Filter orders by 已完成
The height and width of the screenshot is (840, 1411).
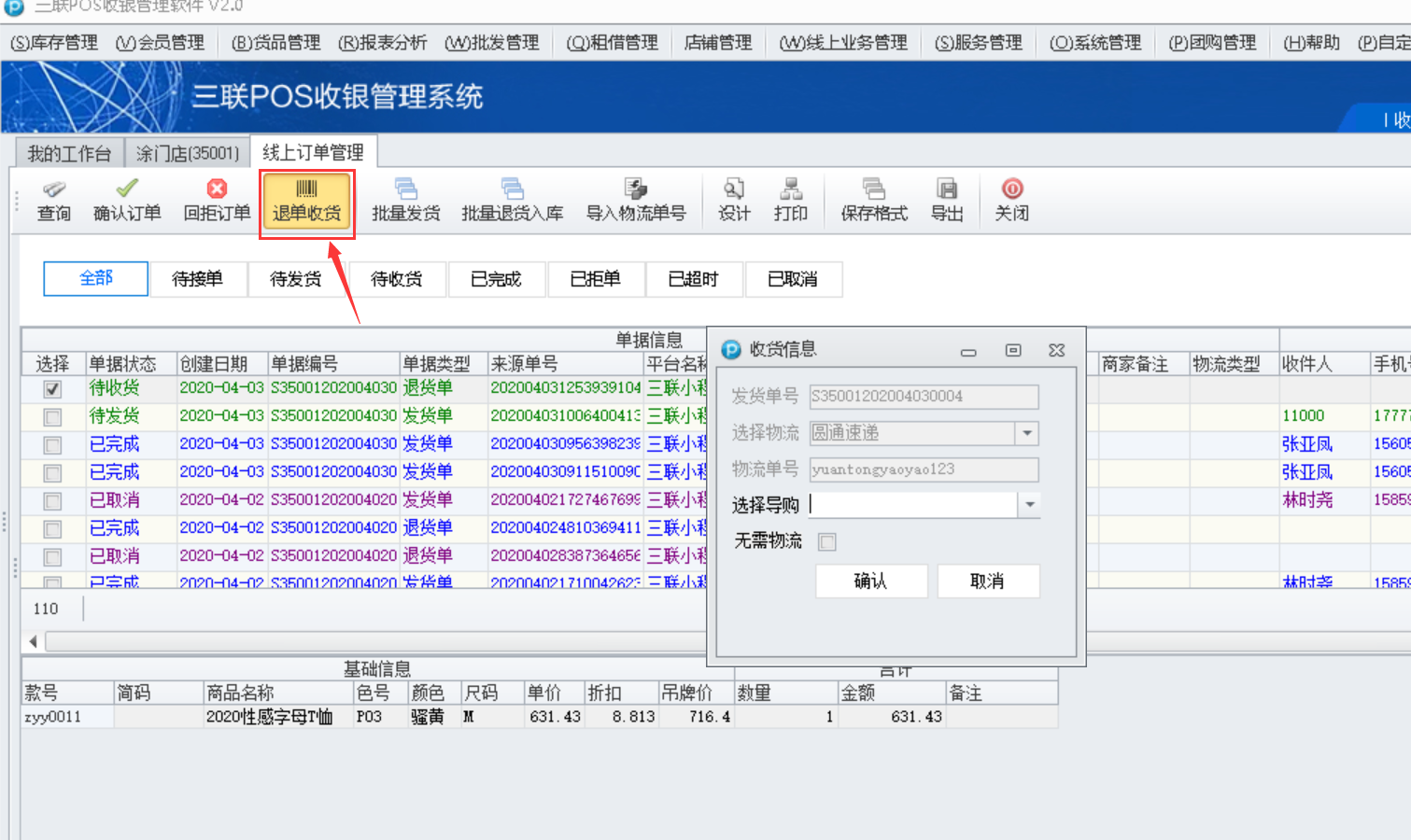click(x=496, y=279)
